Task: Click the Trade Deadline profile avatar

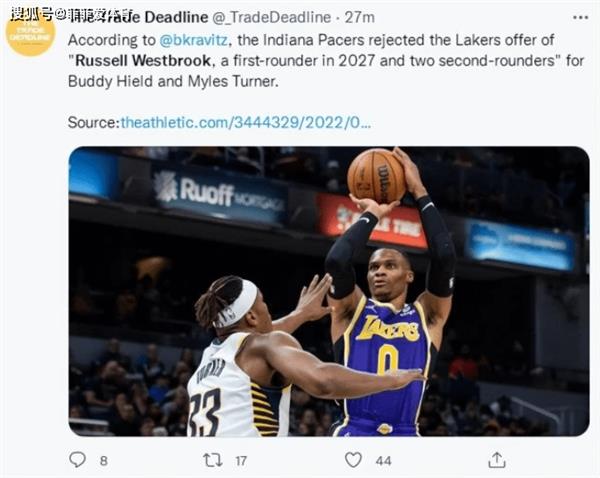Action: 30,32
